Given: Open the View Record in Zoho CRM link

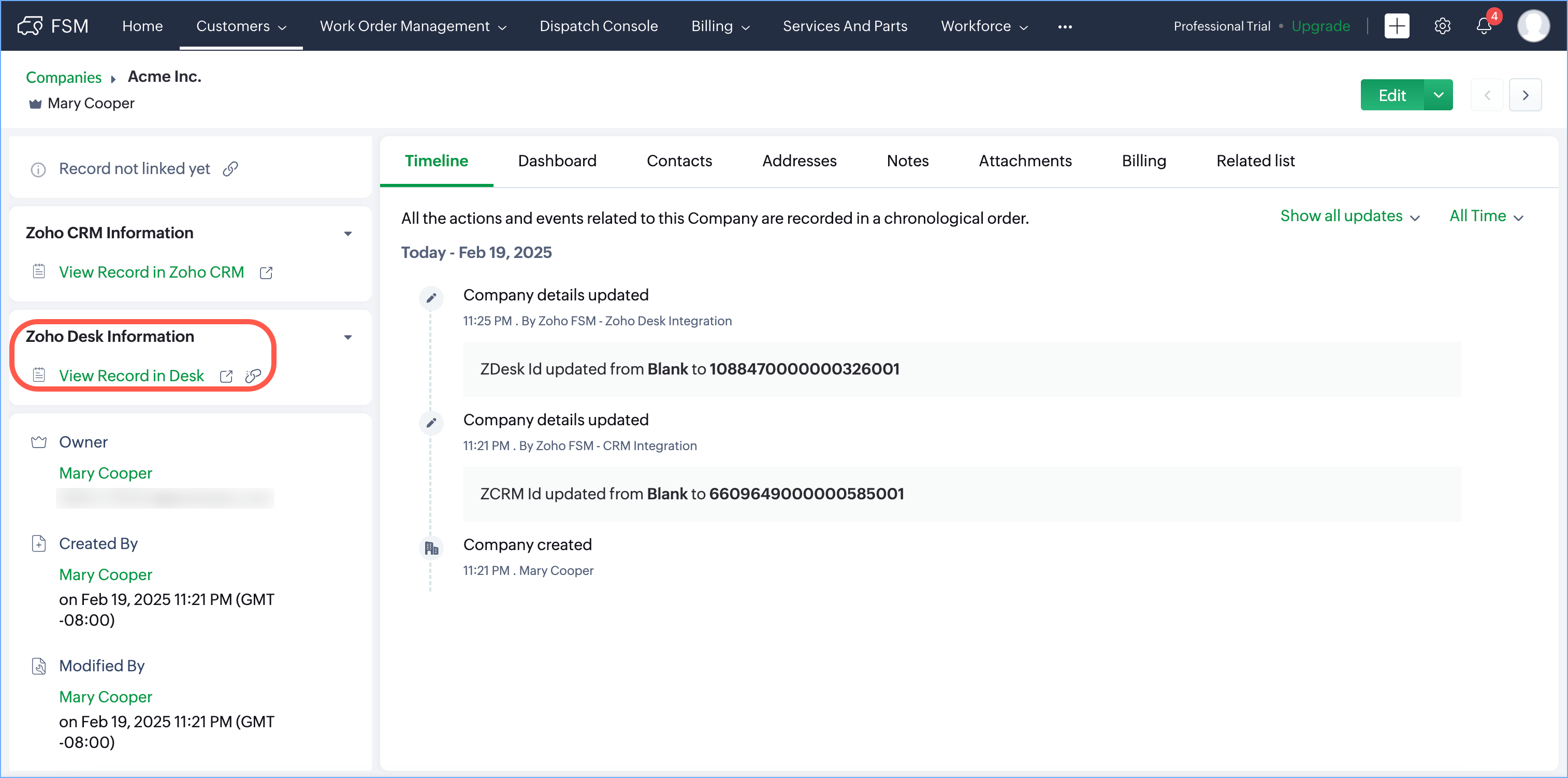Looking at the screenshot, I should click(x=151, y=272).
